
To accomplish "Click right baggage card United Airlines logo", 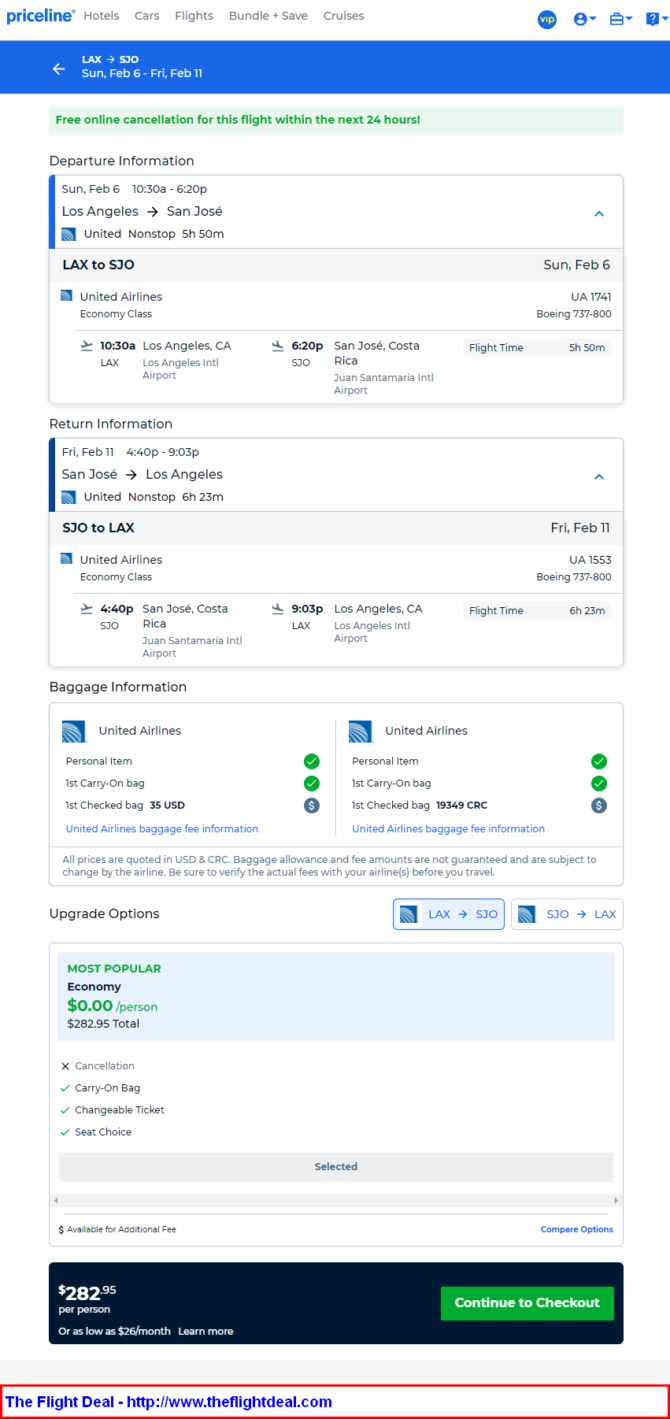I will pyautogui.click(x=361, y=731).
